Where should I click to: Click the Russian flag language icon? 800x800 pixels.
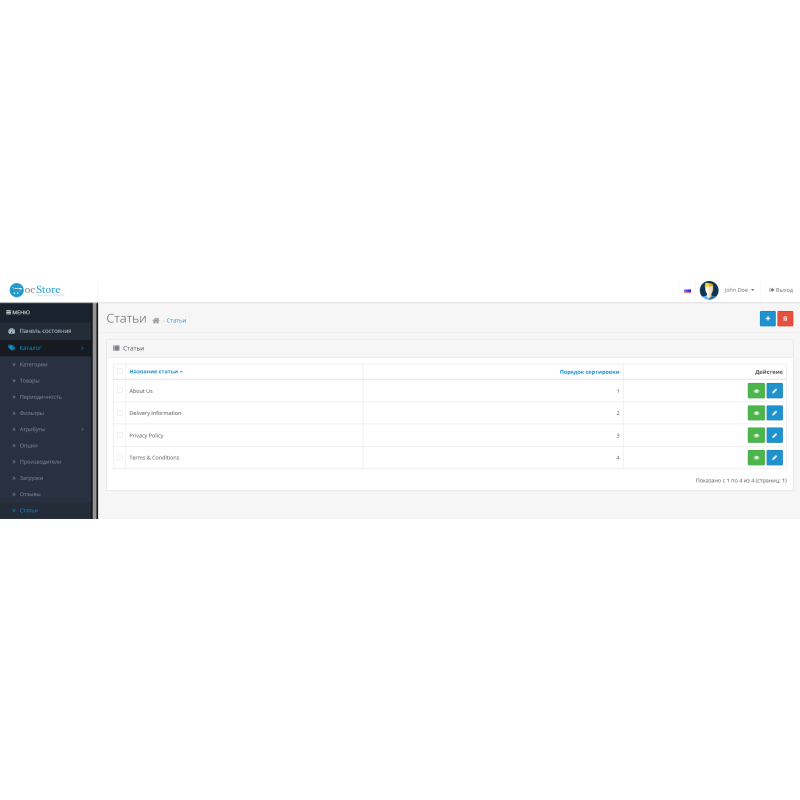(x=687, y=290)
